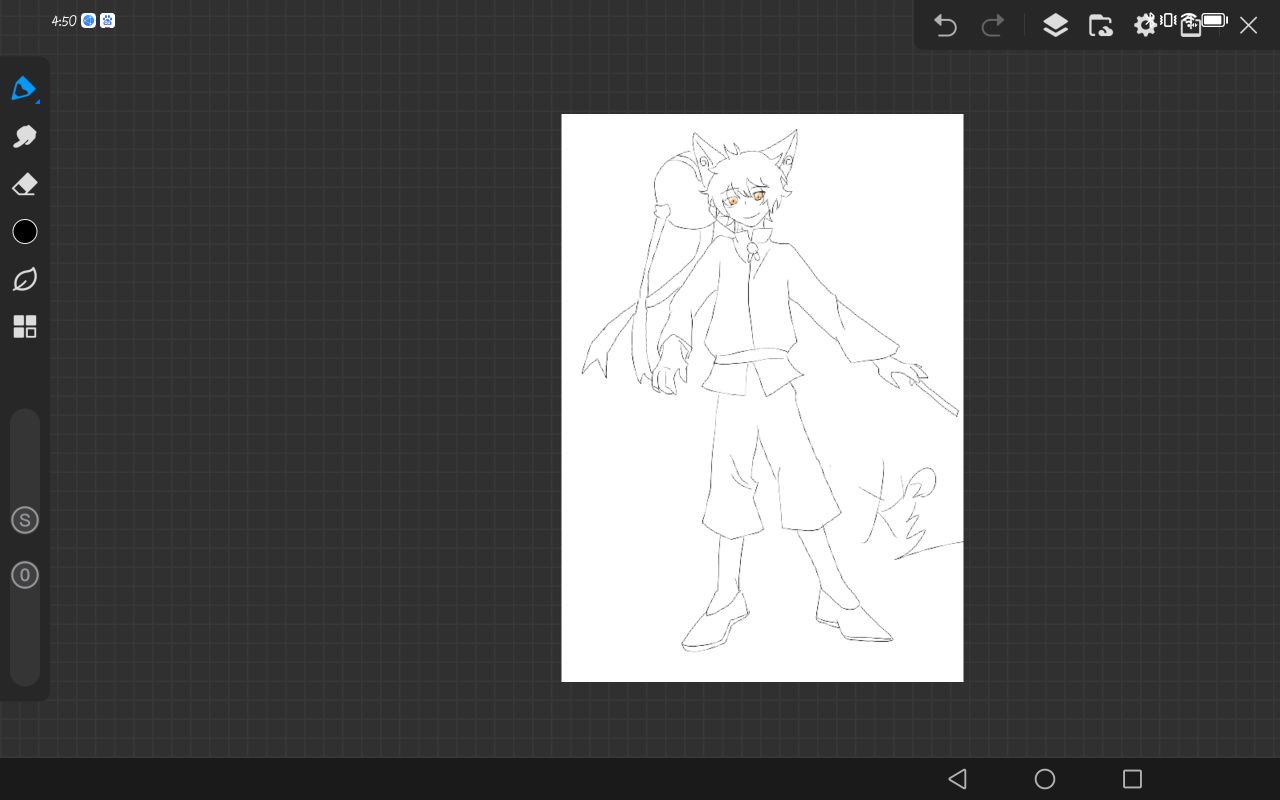1280x800 pixels.
Task: Open the cloud folder gallery
Action: pyautogui.click(x=1100, y=26)
